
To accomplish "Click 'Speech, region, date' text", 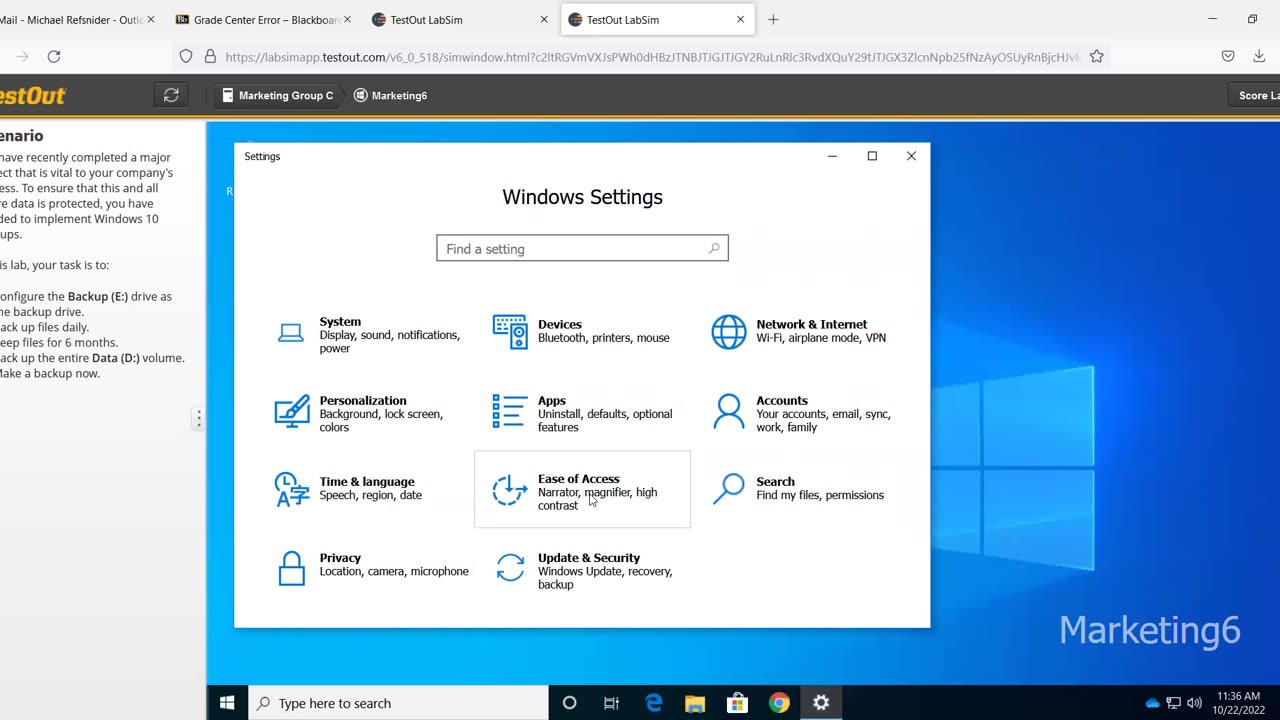I will point(371,495).
